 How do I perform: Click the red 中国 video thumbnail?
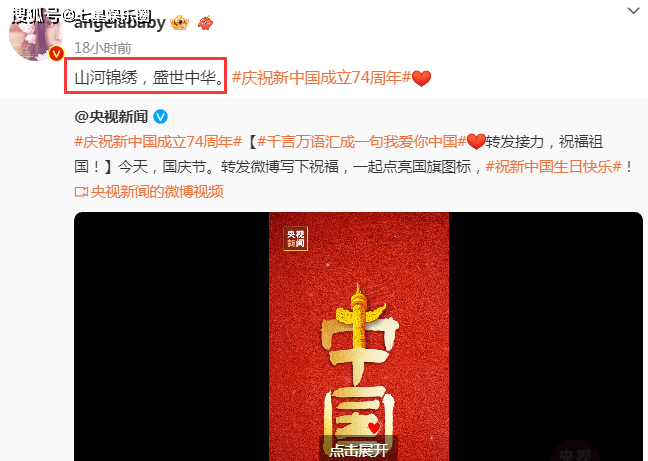pyautogui.click(x=359, y=336)
